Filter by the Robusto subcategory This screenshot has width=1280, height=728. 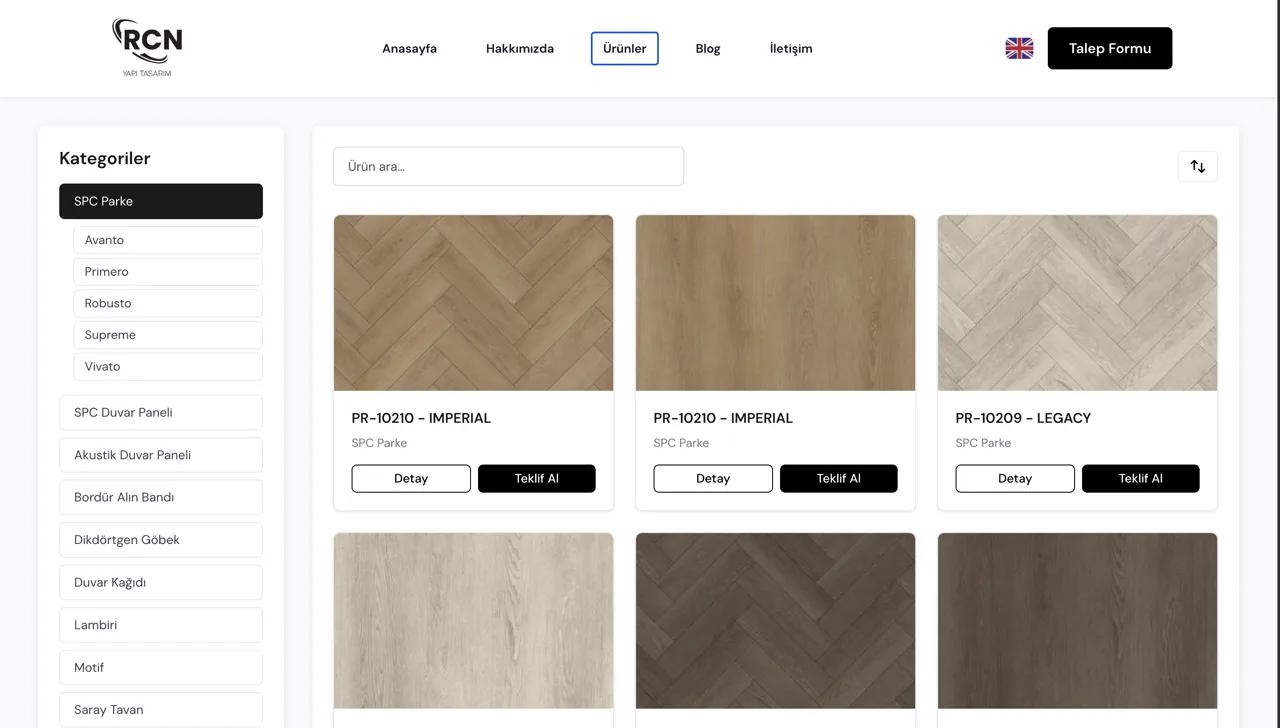pyautogui.click(x=168, y=303)
